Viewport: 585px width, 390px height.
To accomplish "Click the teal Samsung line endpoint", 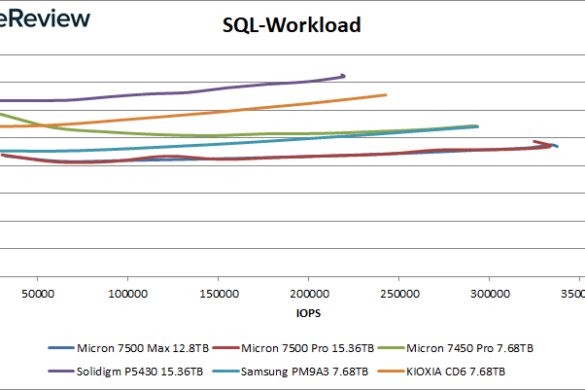I will (477, 127).
